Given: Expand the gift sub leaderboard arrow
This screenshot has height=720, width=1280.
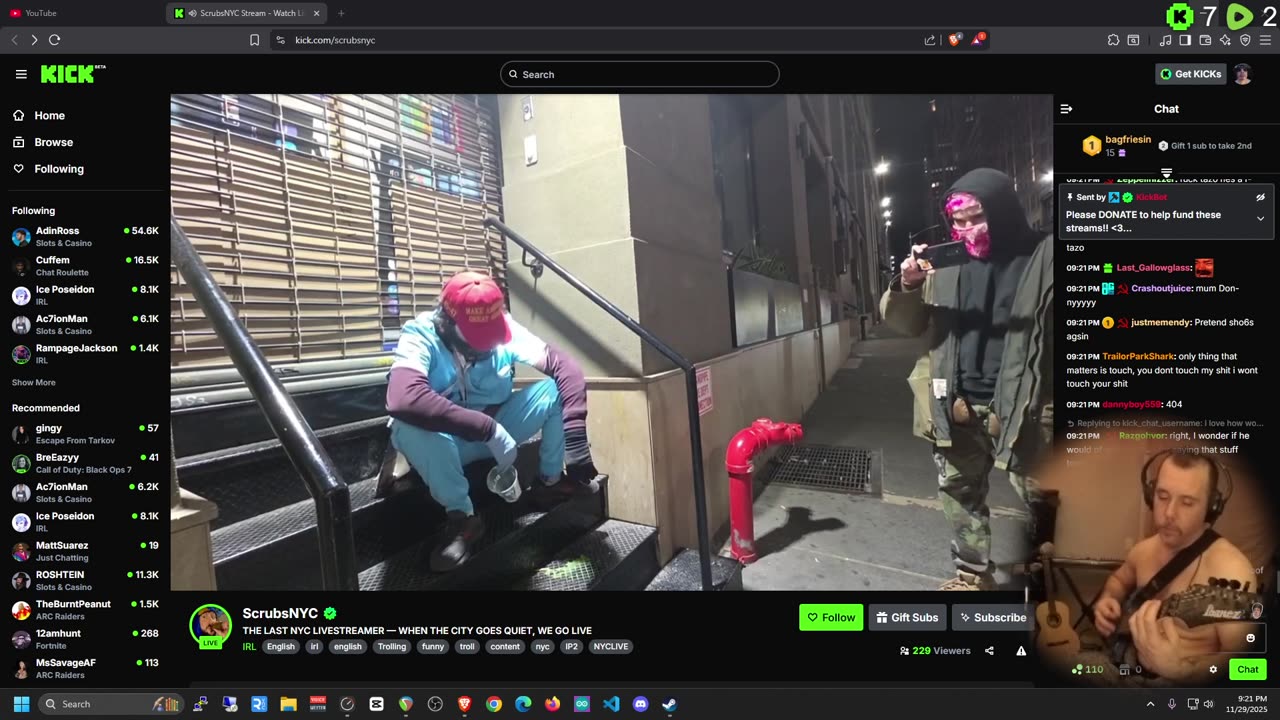Looking at the screenshot, I should [x=1166, y=175].
